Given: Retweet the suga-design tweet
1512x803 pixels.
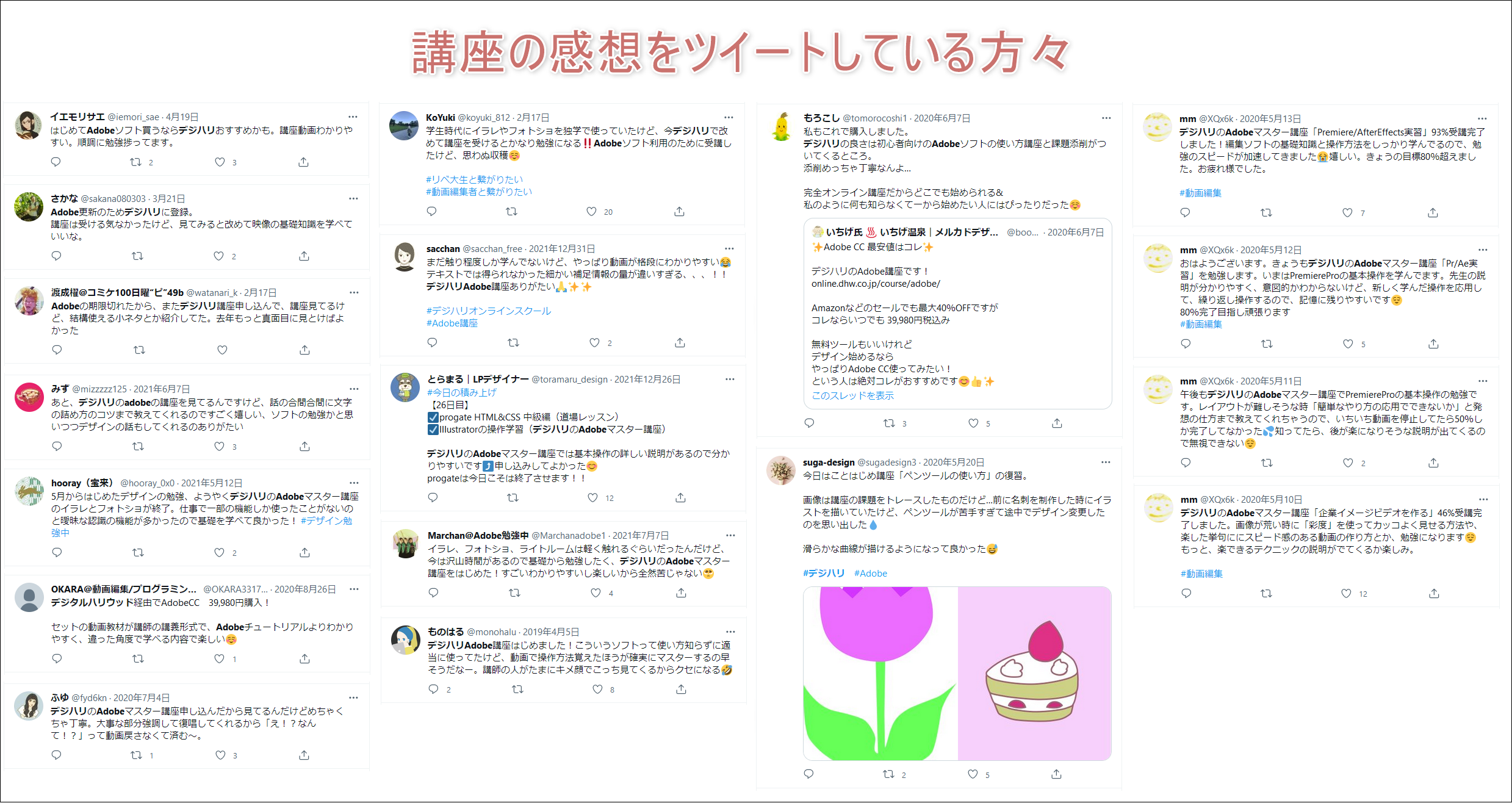Looking at the screenshot, I should pyautogui.click(x=888, y=774).
